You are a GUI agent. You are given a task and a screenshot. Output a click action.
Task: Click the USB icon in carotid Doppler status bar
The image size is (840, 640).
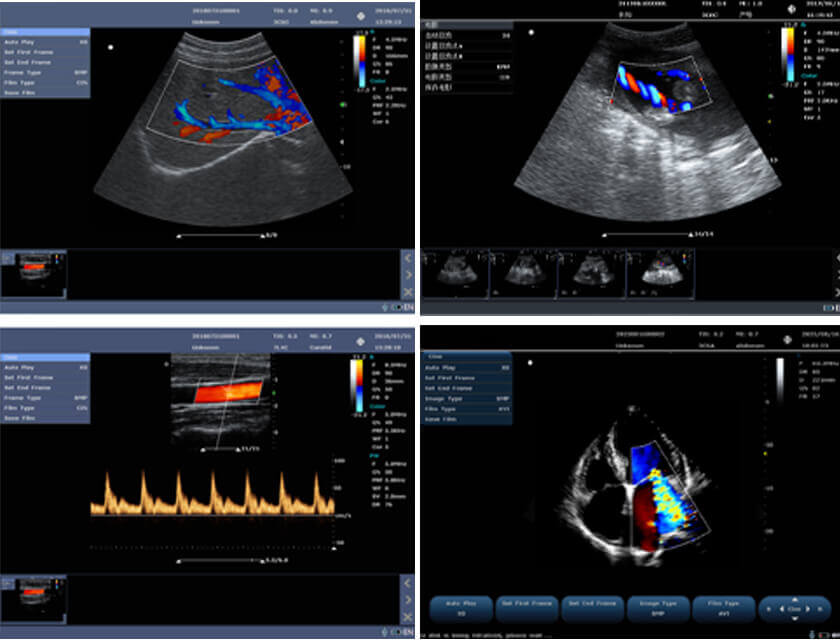tap(385, 633)
